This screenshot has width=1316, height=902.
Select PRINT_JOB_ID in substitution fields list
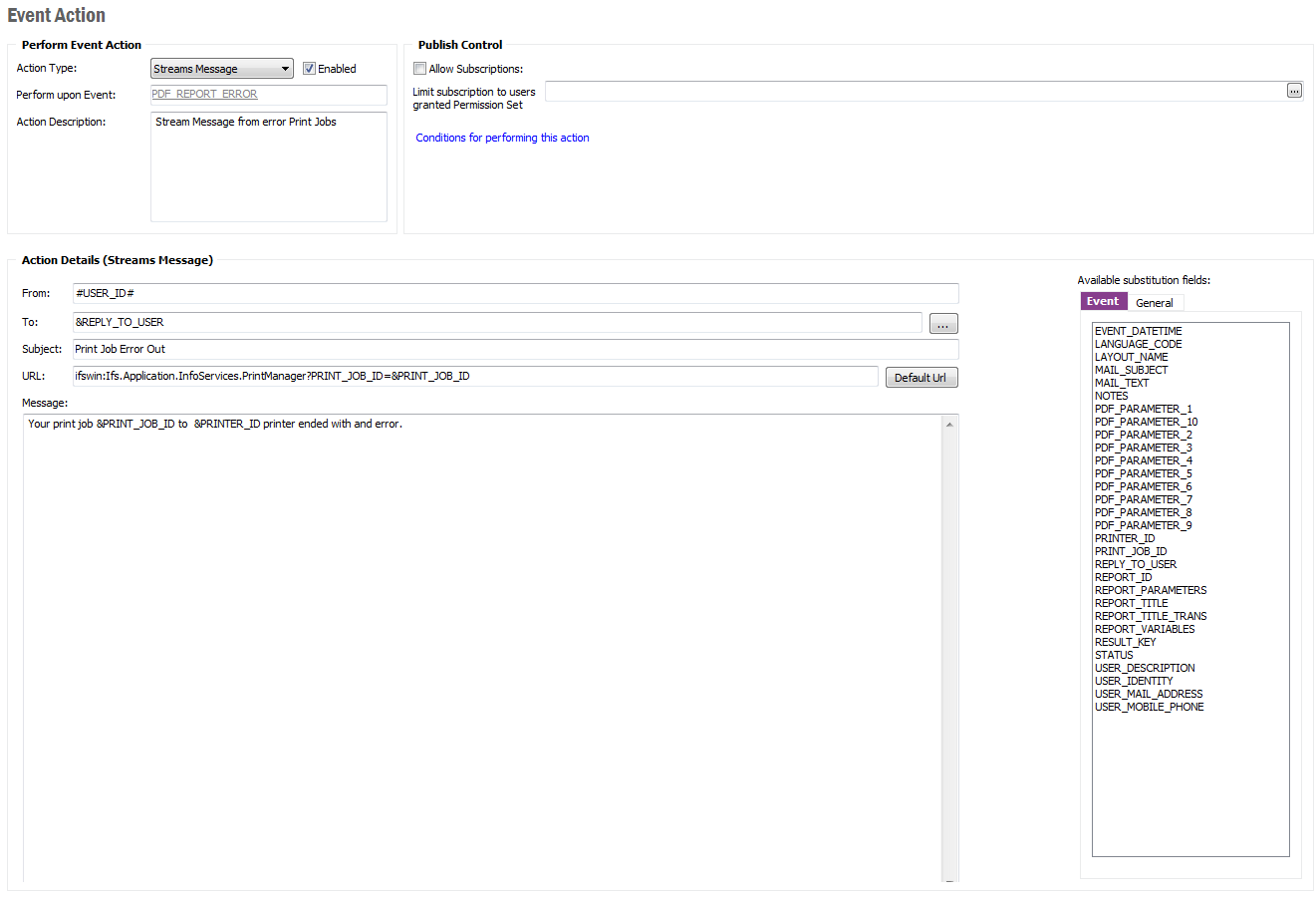(x=1131, y=551)
